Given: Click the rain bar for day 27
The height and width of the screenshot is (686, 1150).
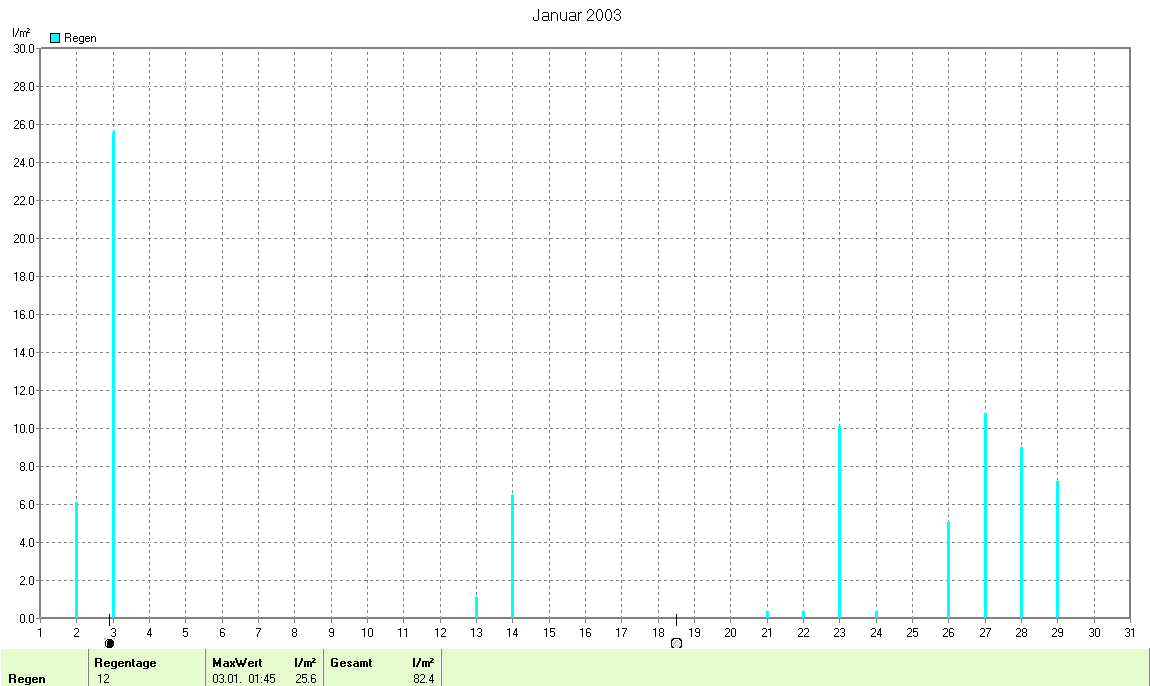Looking at the screenshot, I should point(985,515).
